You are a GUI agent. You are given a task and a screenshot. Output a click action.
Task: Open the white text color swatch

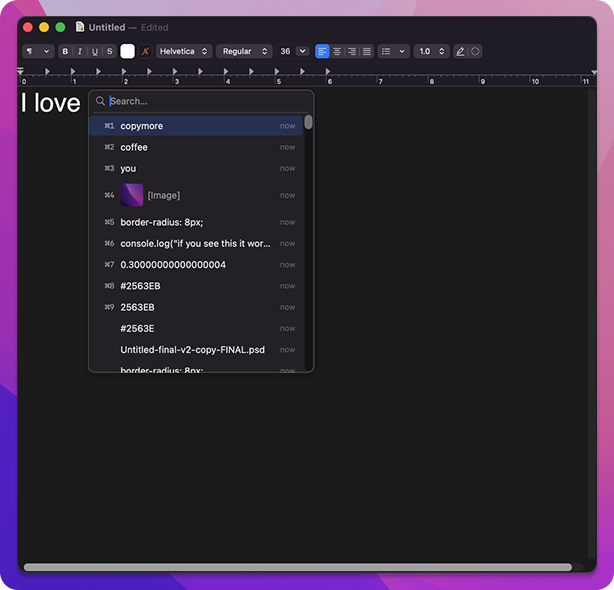click(127, 51)
